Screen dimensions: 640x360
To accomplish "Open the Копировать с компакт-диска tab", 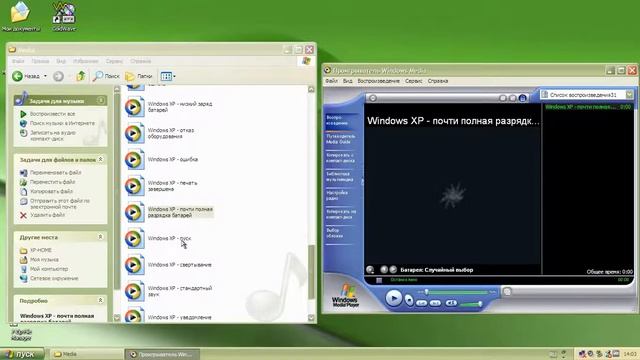I will [340, 158].
